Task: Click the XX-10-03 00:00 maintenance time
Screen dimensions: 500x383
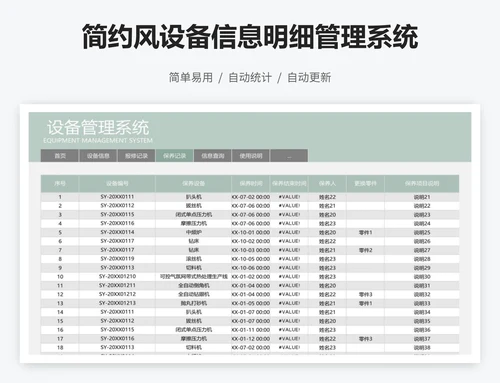Action: (251, 250)
